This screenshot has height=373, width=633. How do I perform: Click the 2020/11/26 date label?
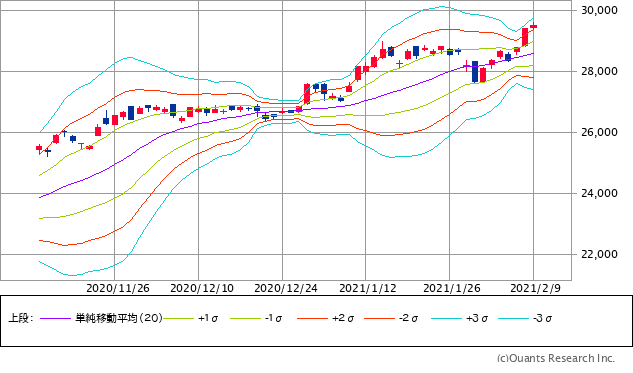[x=118, y=288]
